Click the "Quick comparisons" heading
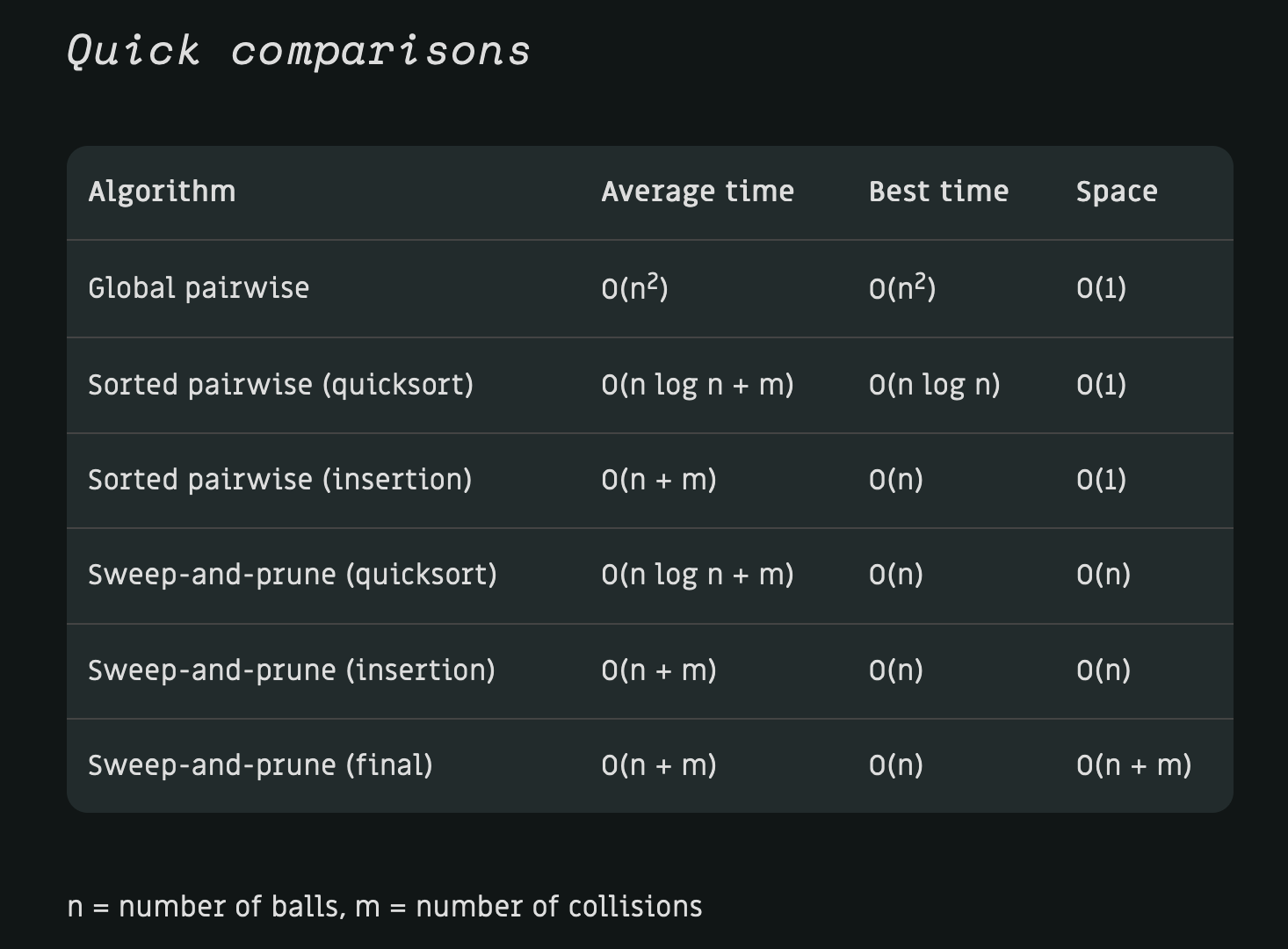 299,50
